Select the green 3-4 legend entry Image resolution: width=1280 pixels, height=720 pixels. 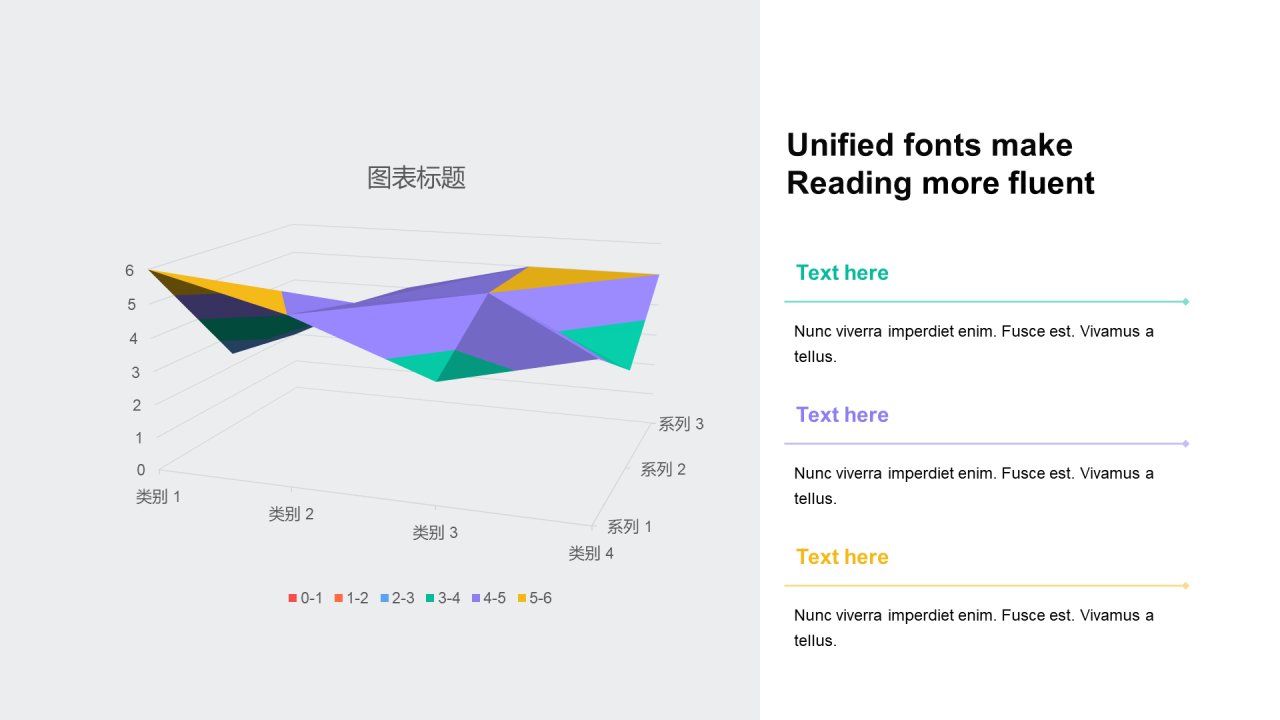tap(443, 598)
